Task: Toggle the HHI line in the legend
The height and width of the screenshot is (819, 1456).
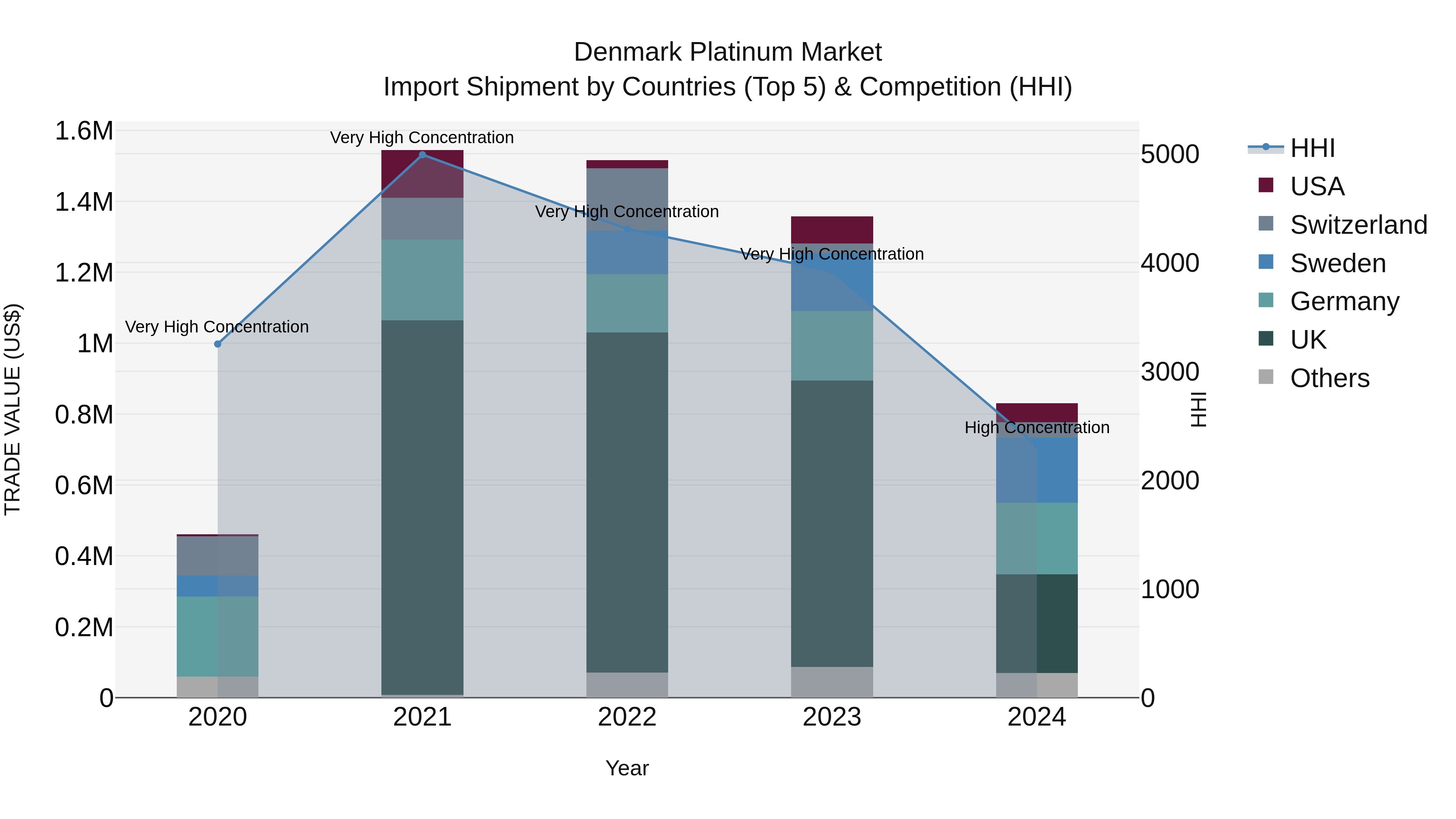Action: point(1291,148)
